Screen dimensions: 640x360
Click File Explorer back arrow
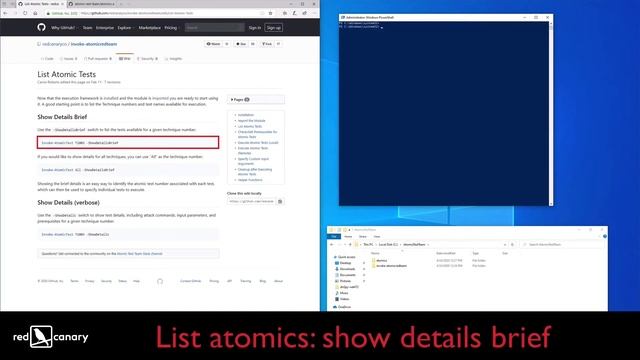point(332,244)
